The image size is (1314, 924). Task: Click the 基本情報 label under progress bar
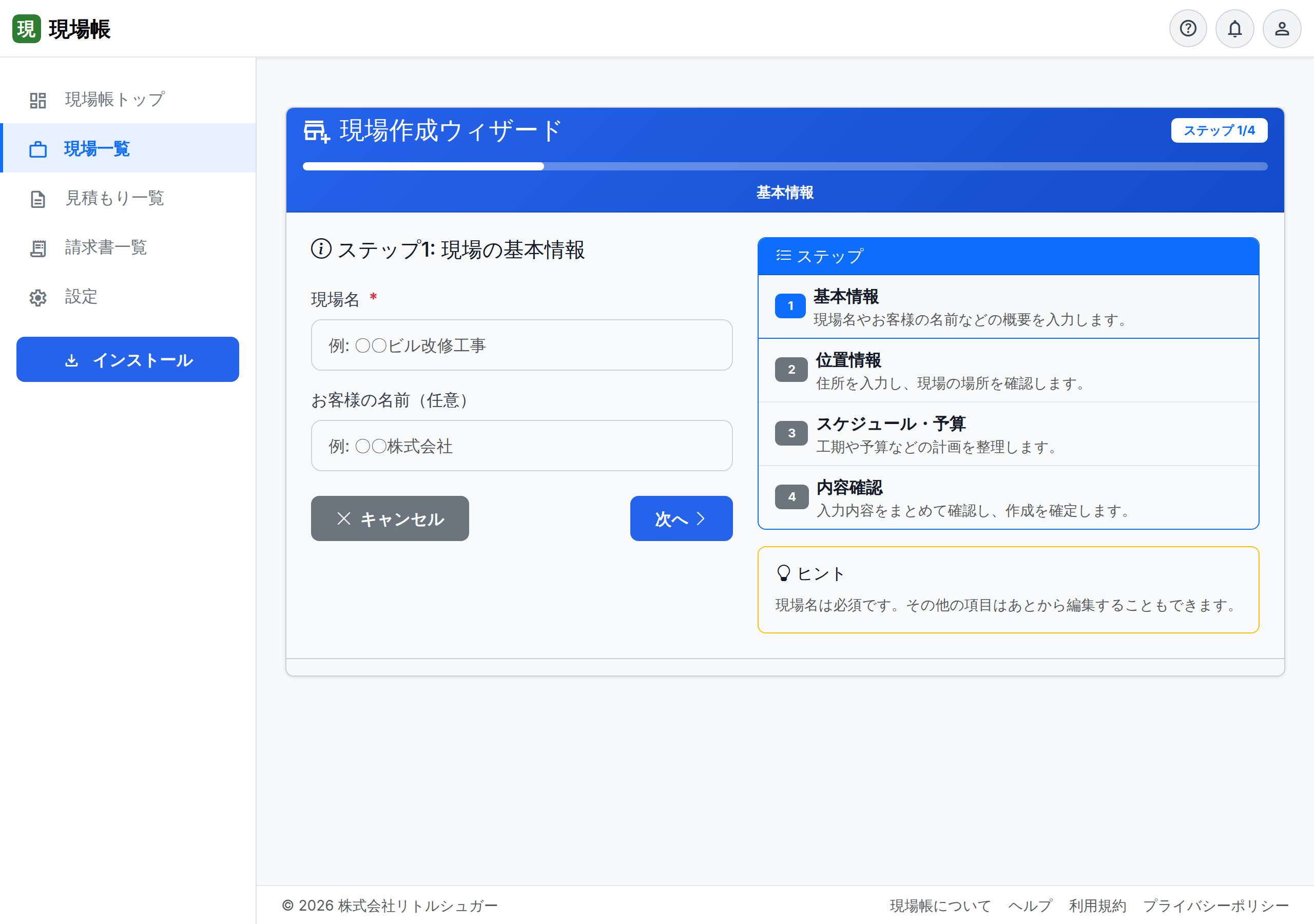[785, 192]
